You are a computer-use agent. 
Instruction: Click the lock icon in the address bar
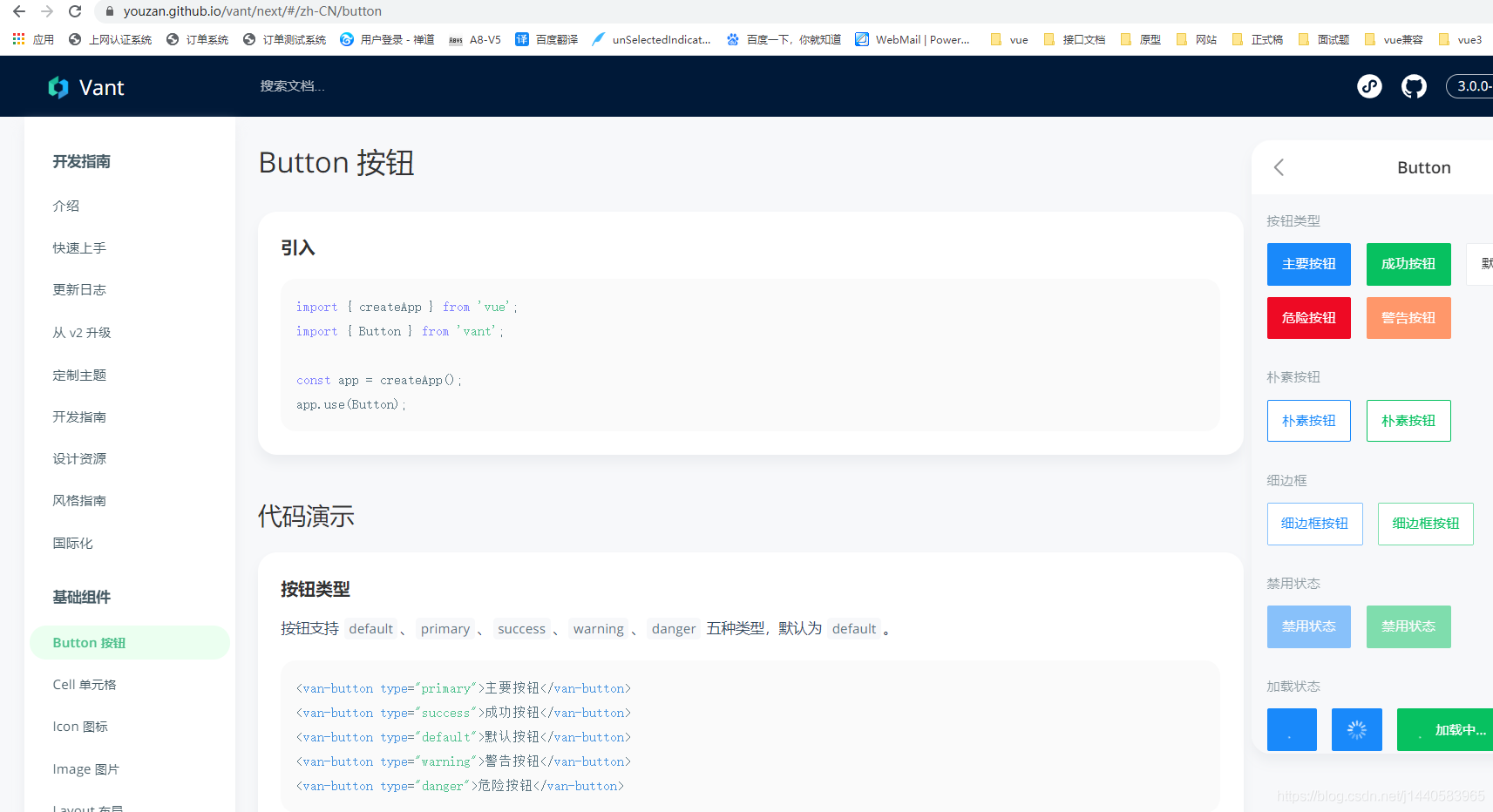(110, 11)
